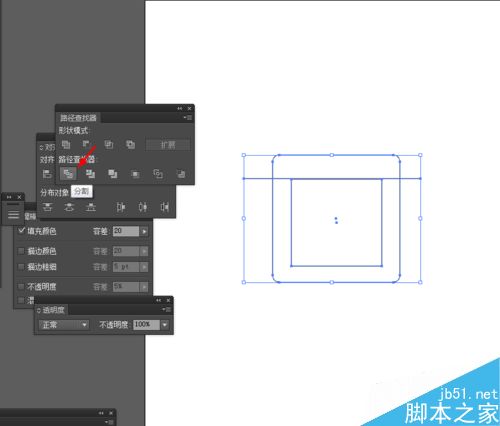Screen dimensions: 500x426
Task: Toggle the blending mode checkbox, bottom row
Action: [x=21, y=300]
